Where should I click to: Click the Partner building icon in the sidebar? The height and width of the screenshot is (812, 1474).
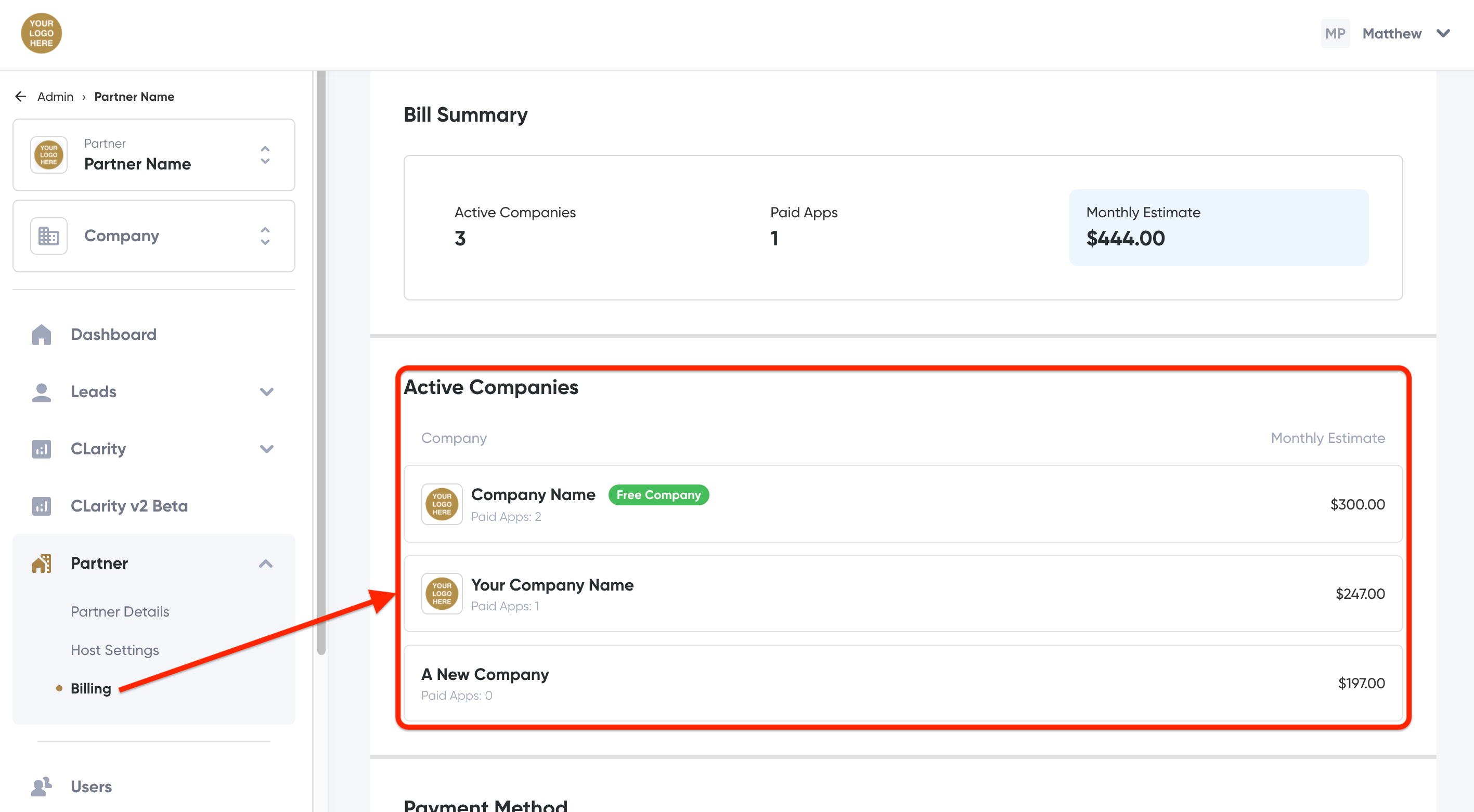(x=41, y=564)
